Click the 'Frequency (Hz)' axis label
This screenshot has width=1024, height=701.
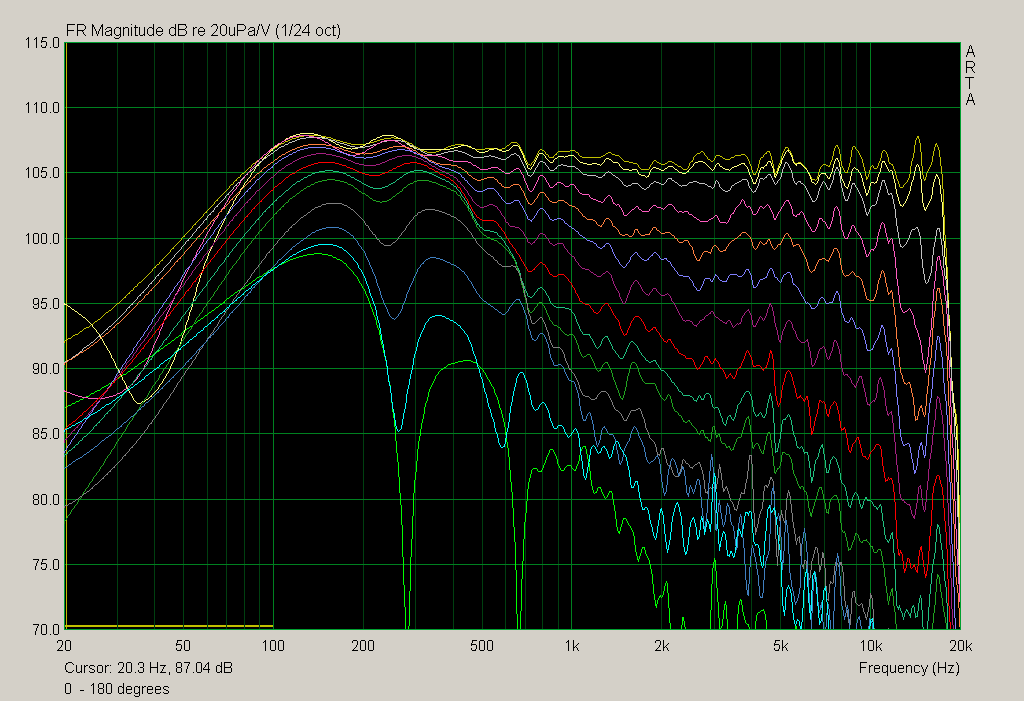click(x=908, y=668)
